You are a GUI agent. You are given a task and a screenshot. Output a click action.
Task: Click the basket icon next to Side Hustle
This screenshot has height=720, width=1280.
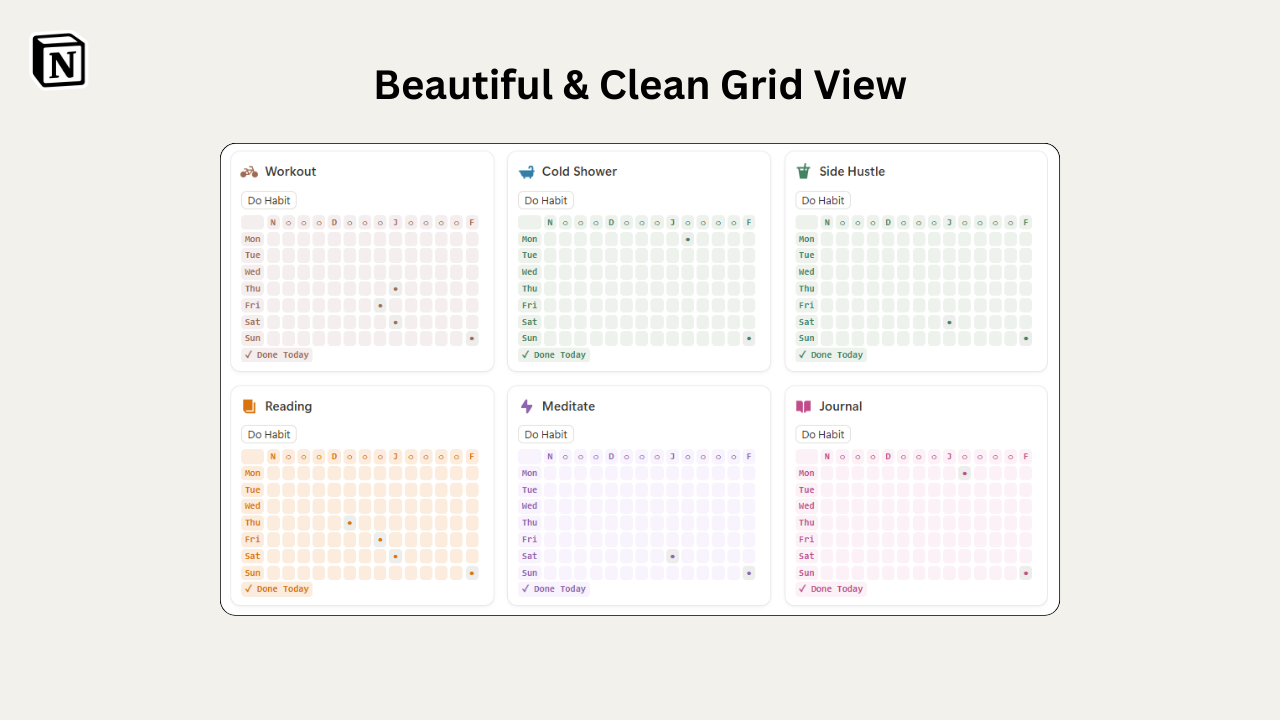pyautogui.click(x=802, y=171)
